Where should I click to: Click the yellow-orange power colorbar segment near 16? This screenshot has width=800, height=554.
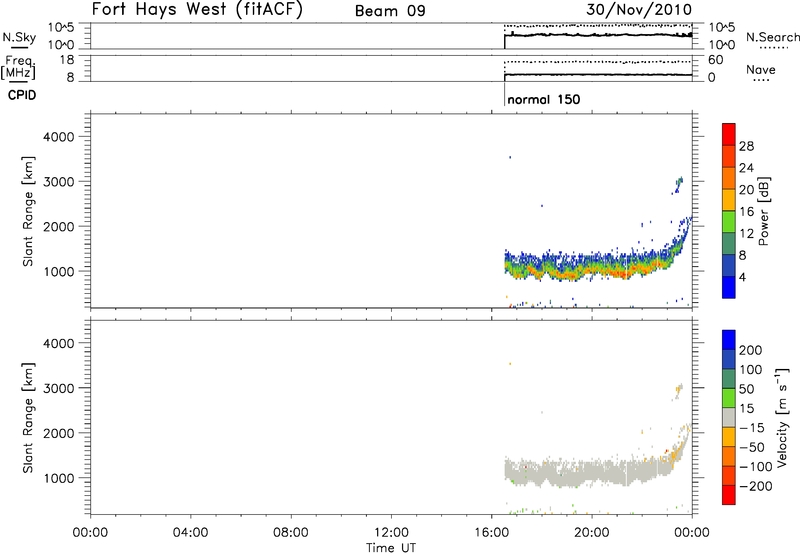[729, 199]
